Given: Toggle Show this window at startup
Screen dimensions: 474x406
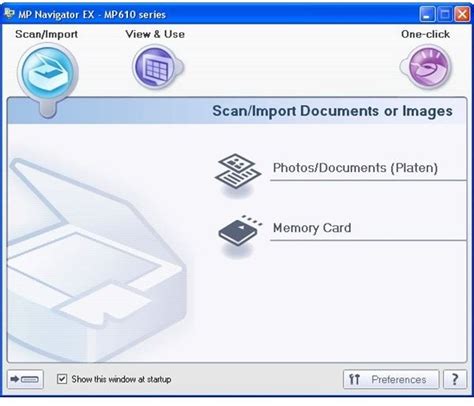Looking at the screenshot, I should point(62,379).
